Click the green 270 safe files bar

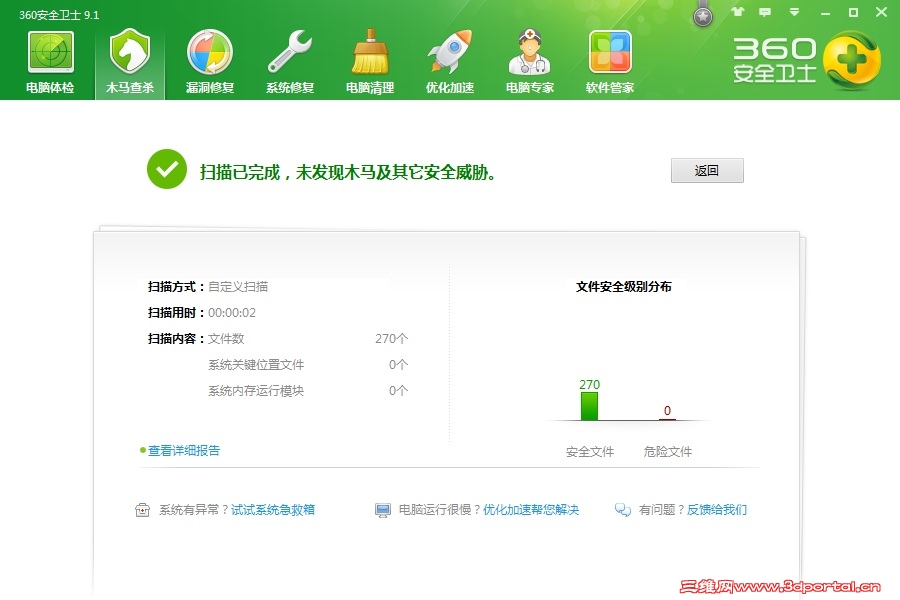tap(589, 407)
